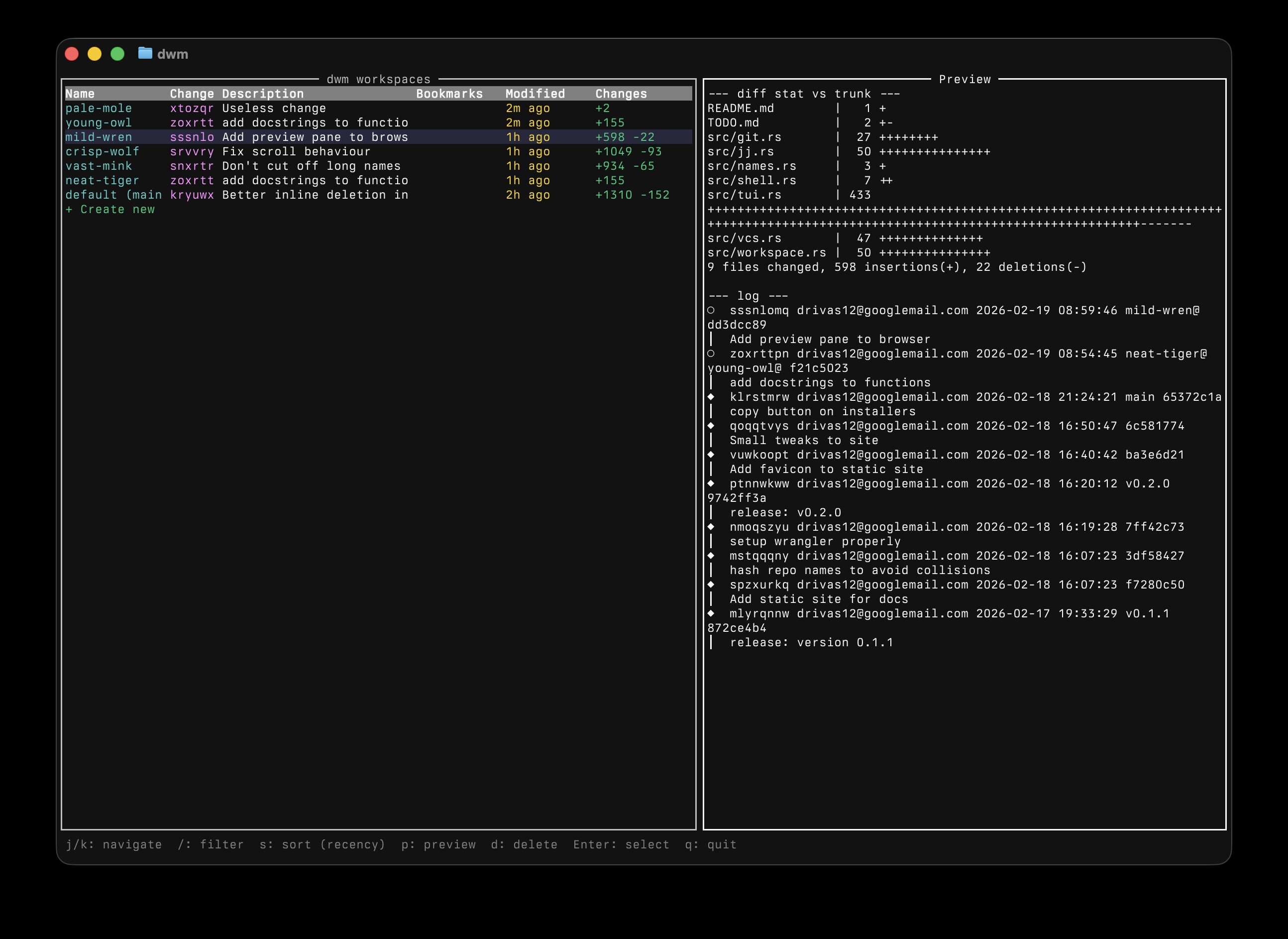Click 'setup wrangler properly' log message

[815, 541]
